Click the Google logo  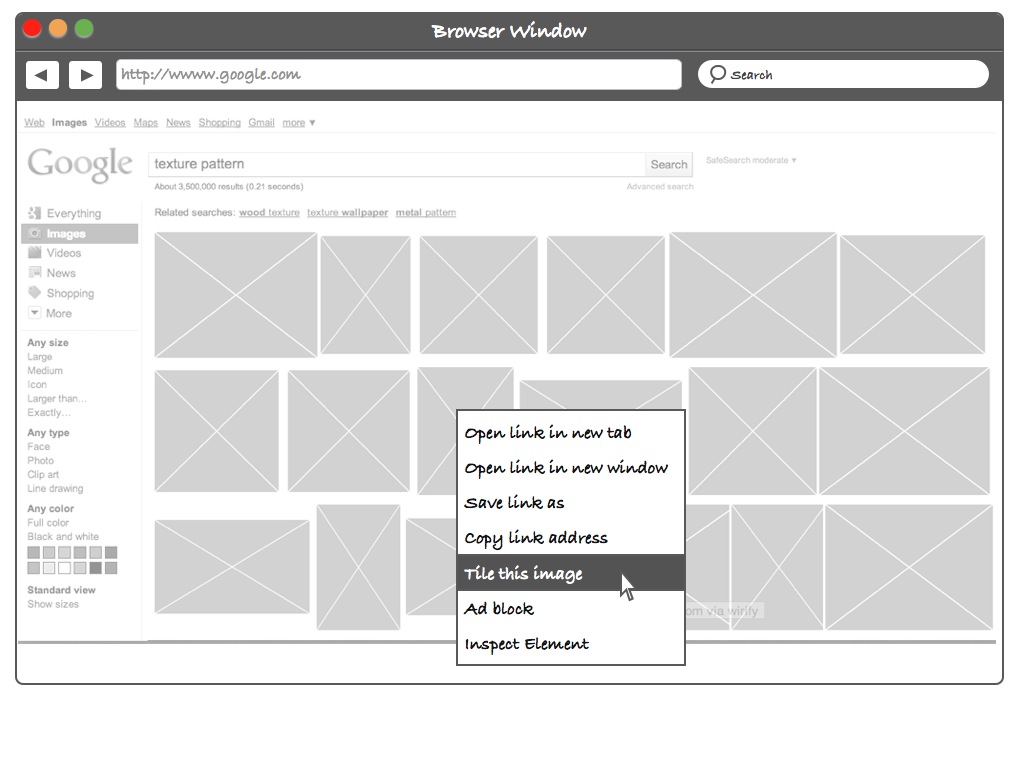[80, 165]
